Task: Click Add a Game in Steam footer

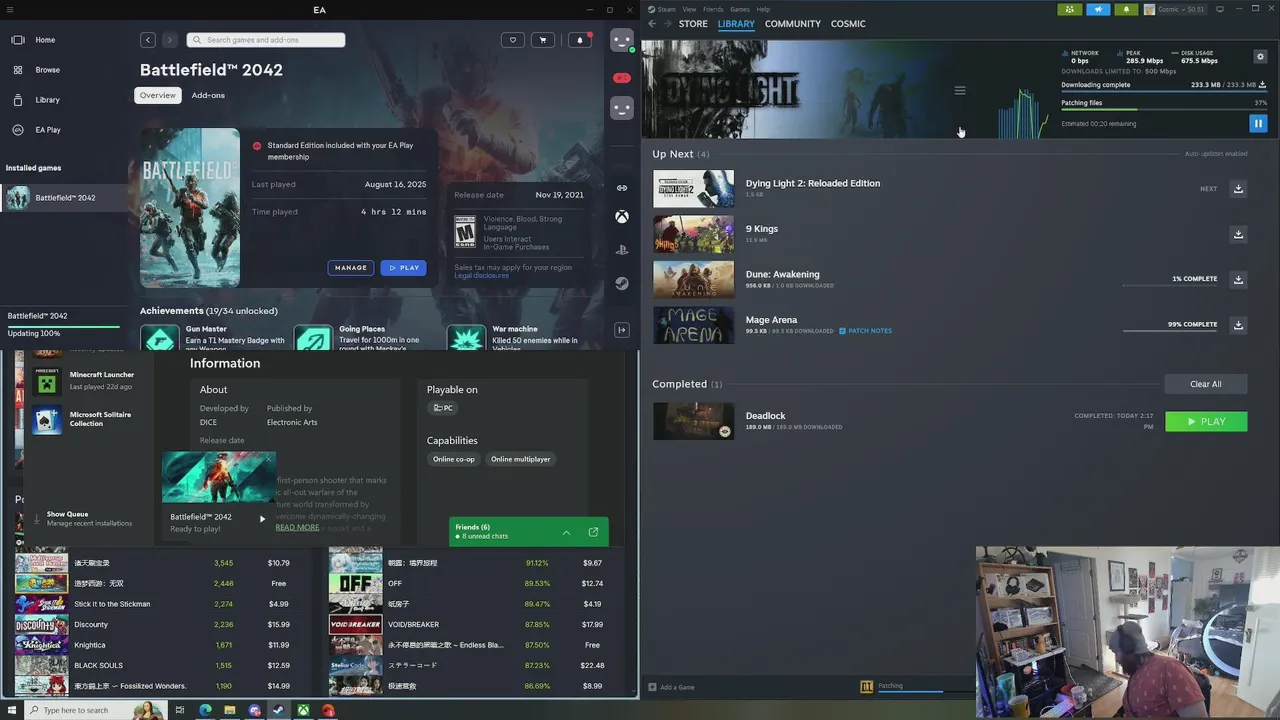Action: pos(671,687)
